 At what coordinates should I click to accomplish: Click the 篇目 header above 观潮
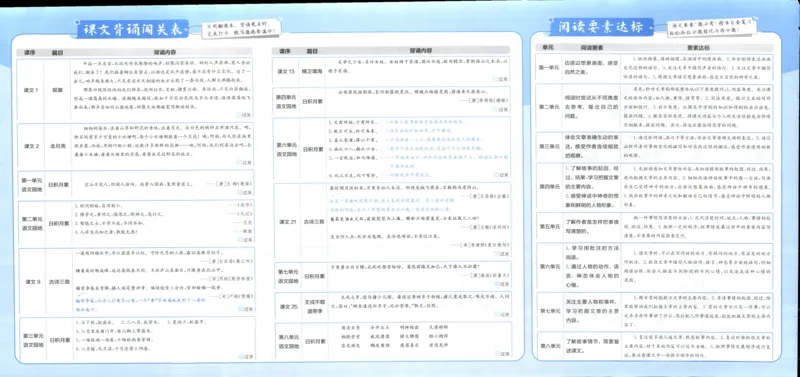tap(57, 52)
